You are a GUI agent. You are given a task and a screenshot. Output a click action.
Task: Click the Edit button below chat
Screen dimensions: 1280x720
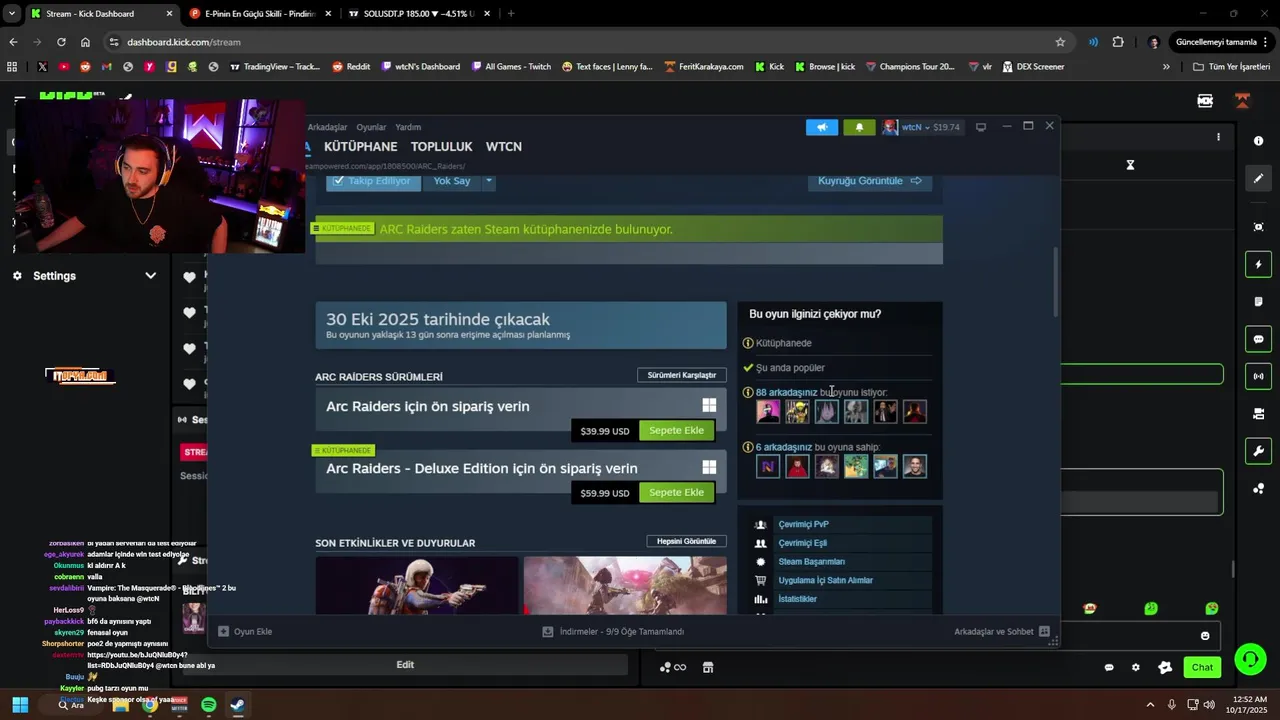pos(405,665)
